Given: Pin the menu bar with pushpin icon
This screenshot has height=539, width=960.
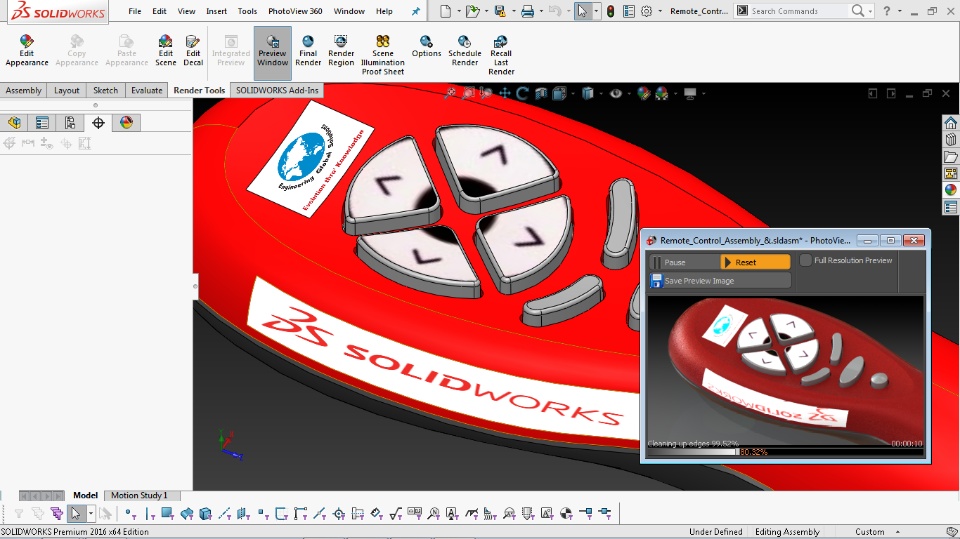Looking at the screenshot, I should pyautogui.click(x=416, y=11).
